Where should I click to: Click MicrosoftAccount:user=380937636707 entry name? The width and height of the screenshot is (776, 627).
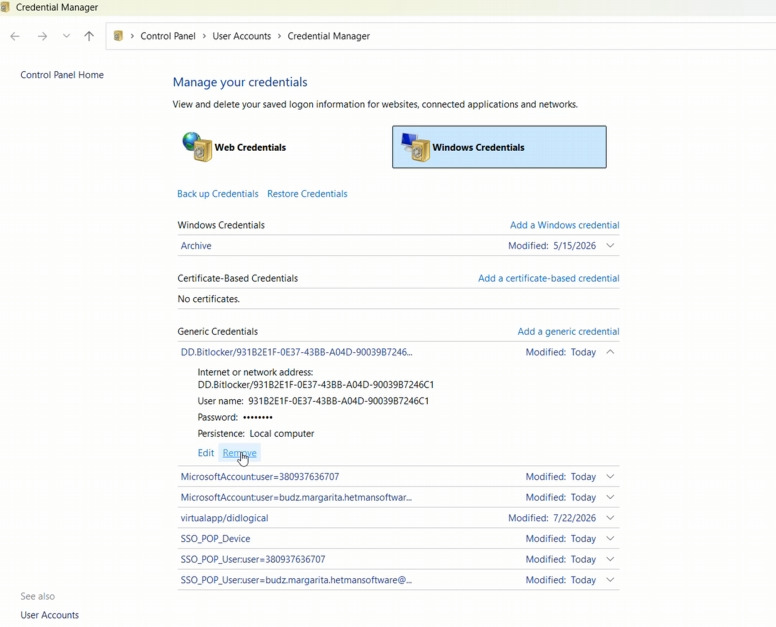pos(260,477)
